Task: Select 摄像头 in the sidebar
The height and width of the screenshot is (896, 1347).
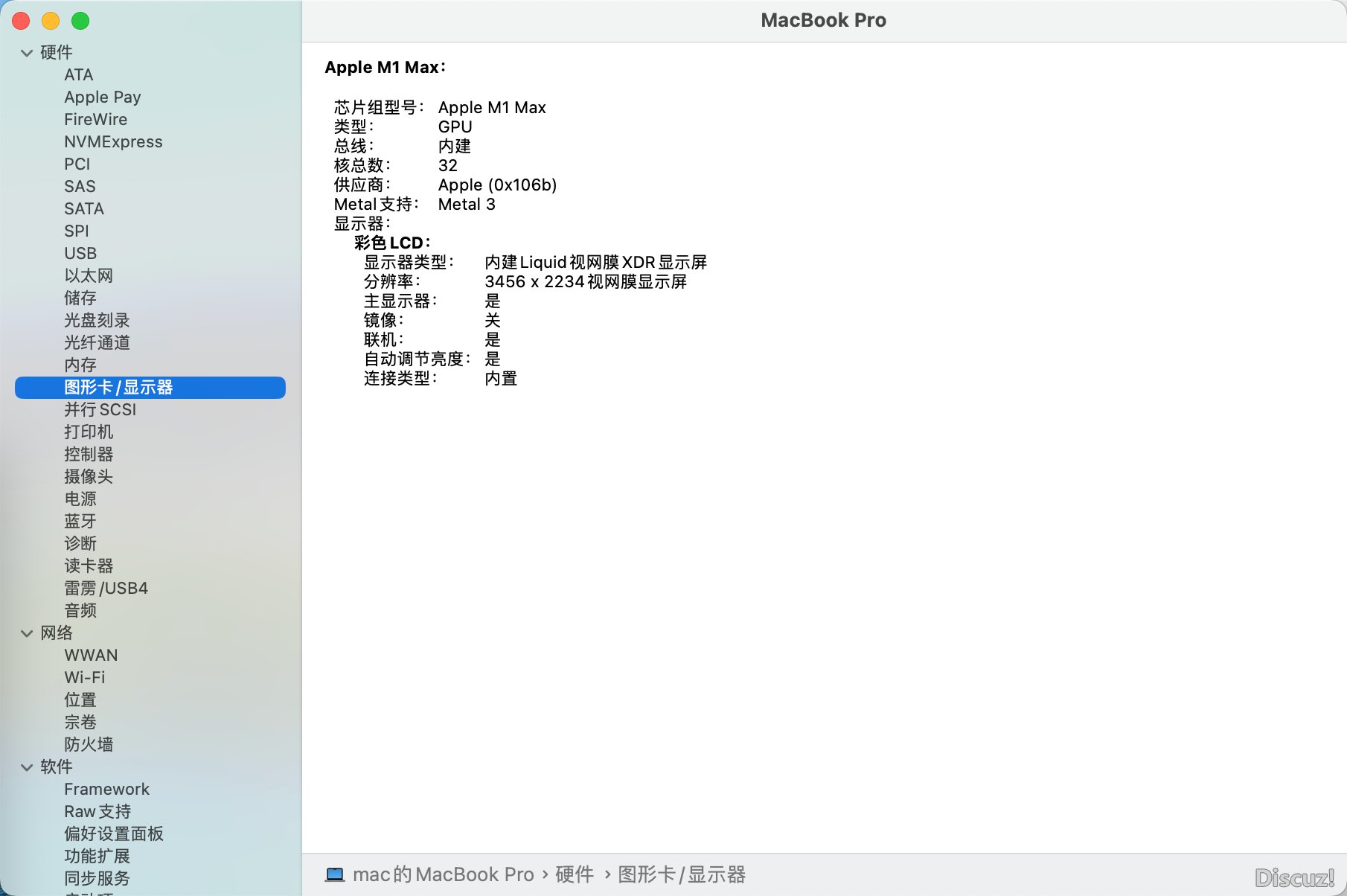Action: (89, 477)
